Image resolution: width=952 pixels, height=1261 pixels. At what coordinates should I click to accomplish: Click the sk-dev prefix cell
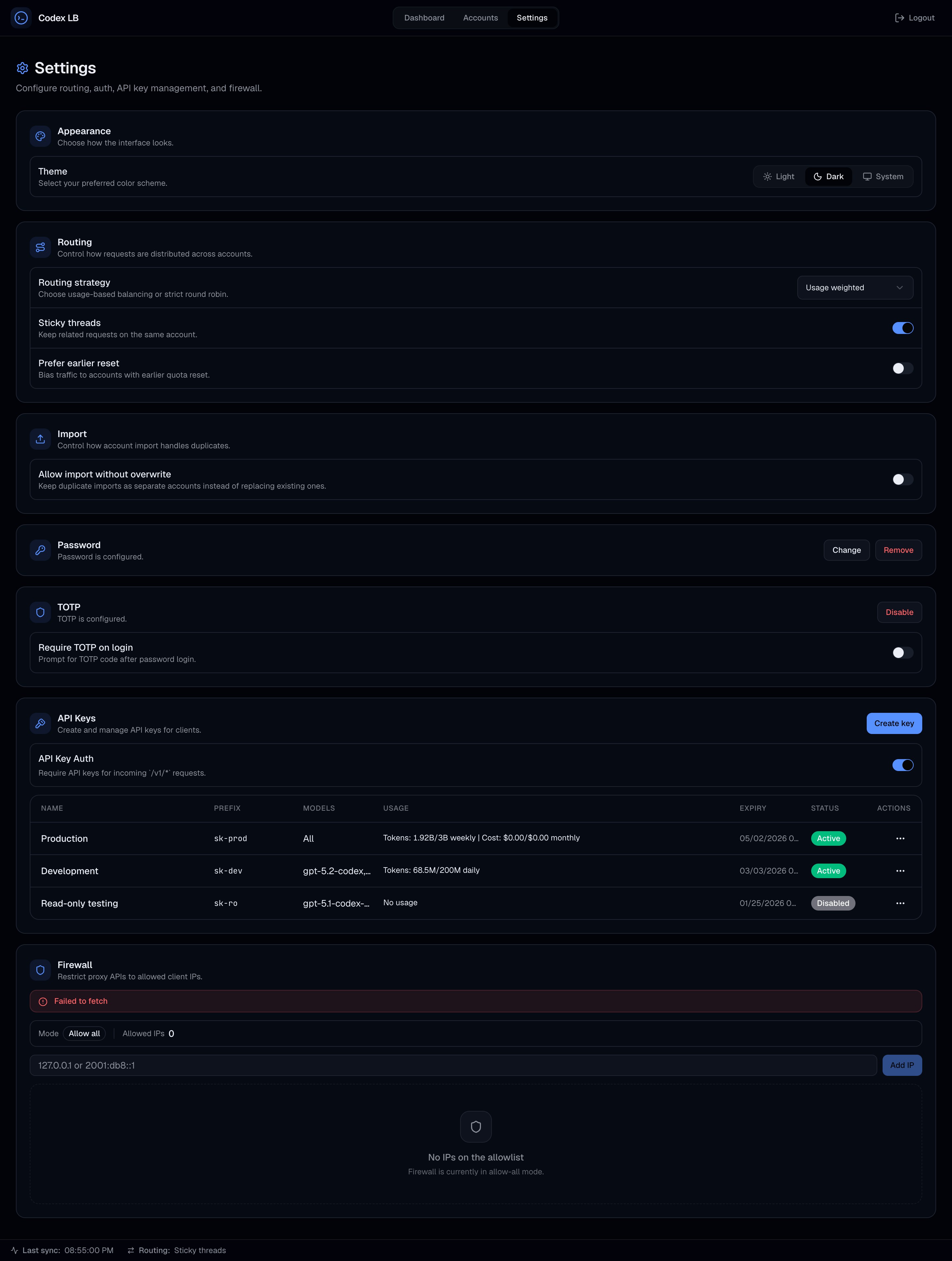228,871
